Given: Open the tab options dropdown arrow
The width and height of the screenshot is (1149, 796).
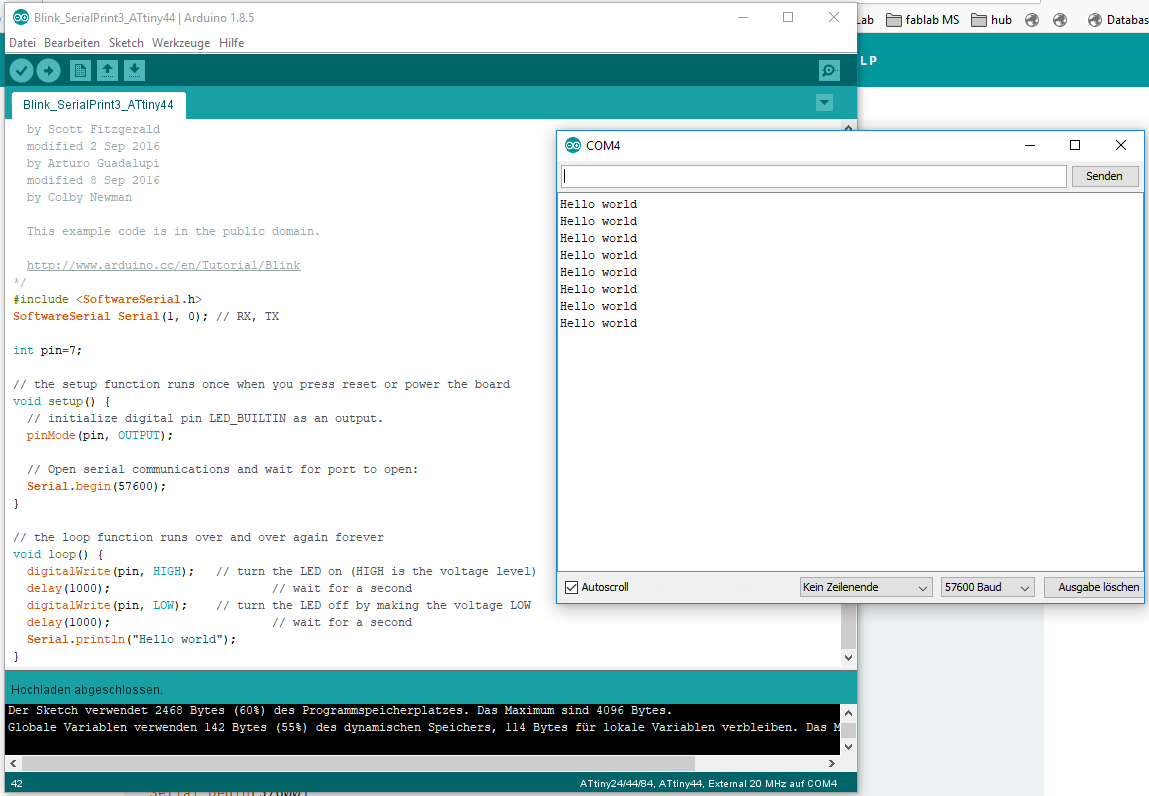Looking at the screenshot, I should pos(824,103).
